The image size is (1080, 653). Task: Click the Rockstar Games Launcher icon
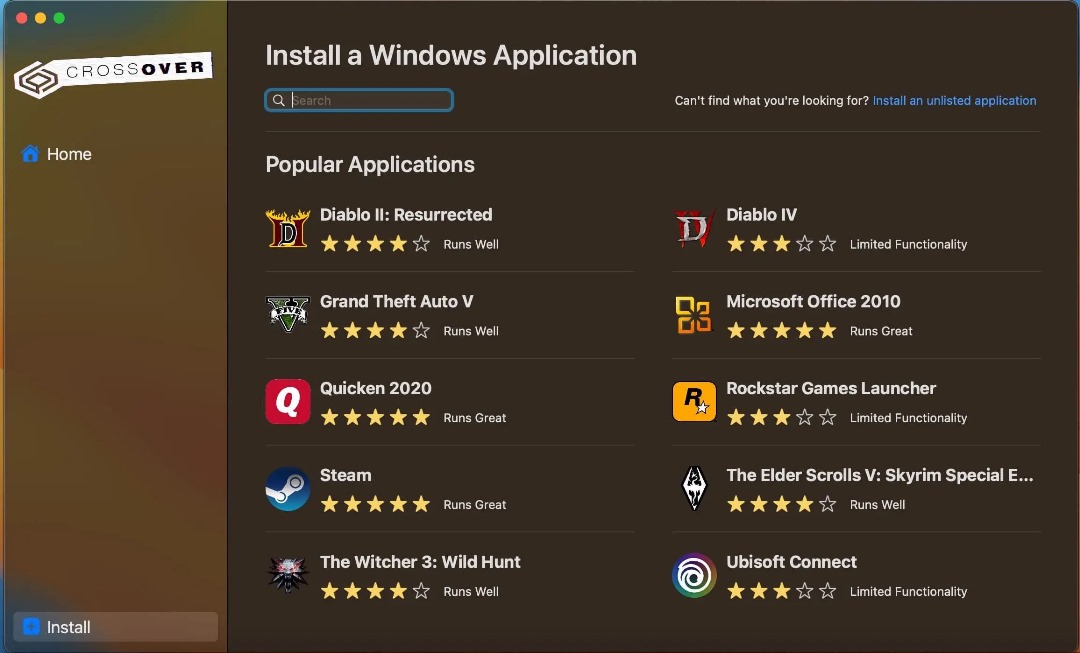[x=694, y=402]
